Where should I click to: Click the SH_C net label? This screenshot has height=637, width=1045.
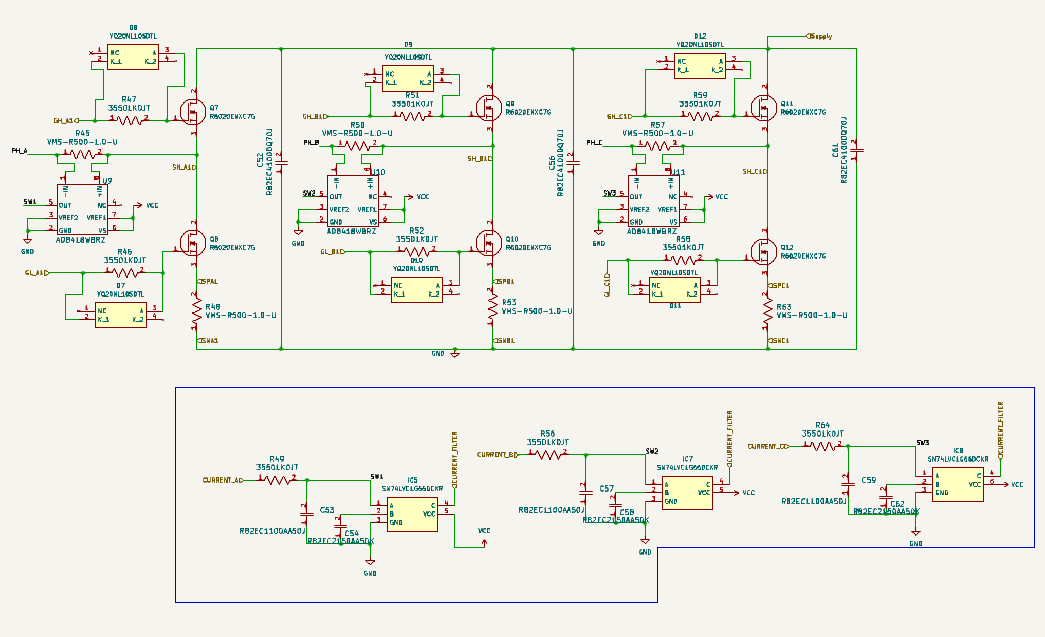tap(755, 171)
